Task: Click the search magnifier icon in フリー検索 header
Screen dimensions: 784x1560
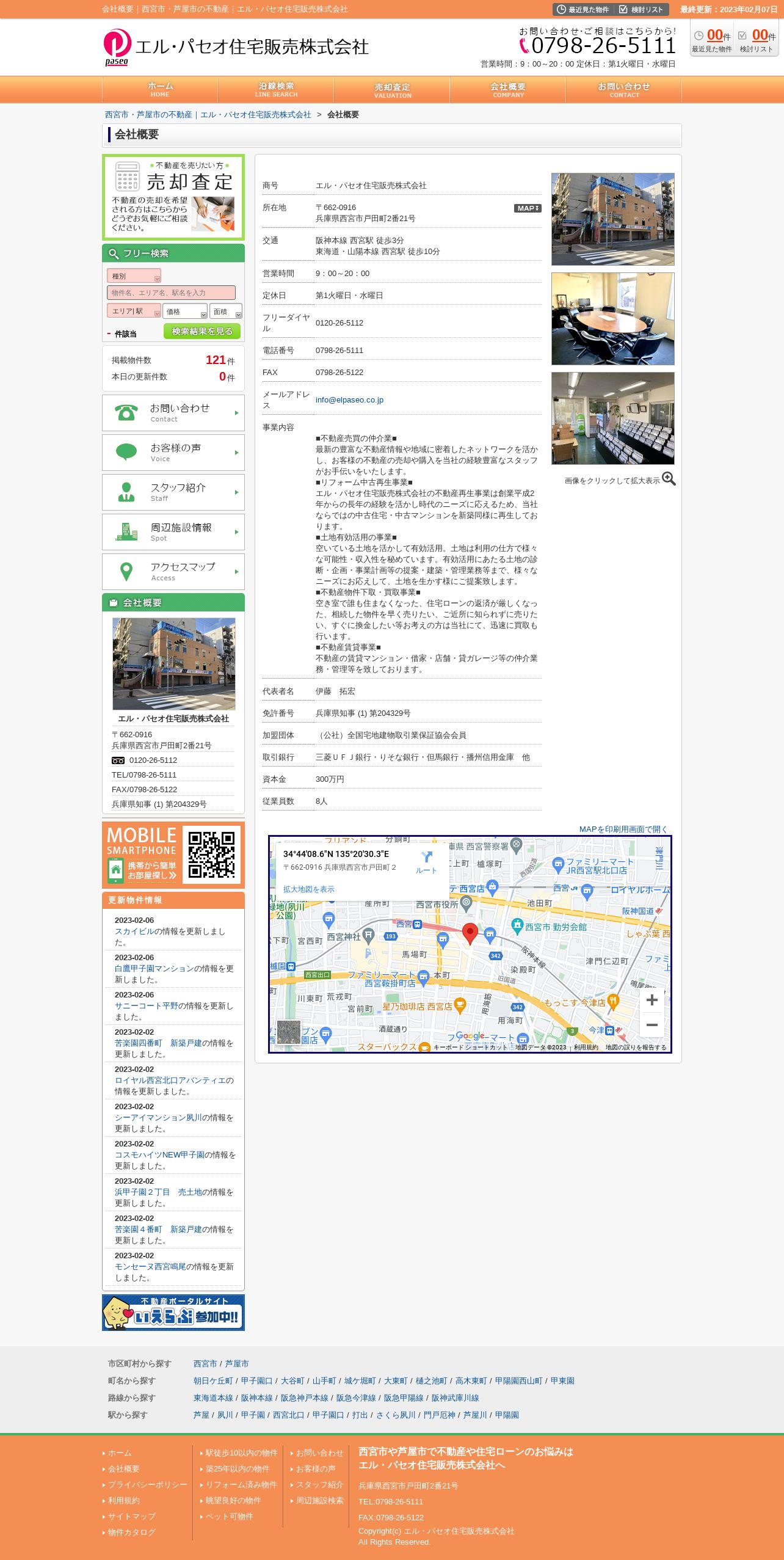Action: point(114,253)
